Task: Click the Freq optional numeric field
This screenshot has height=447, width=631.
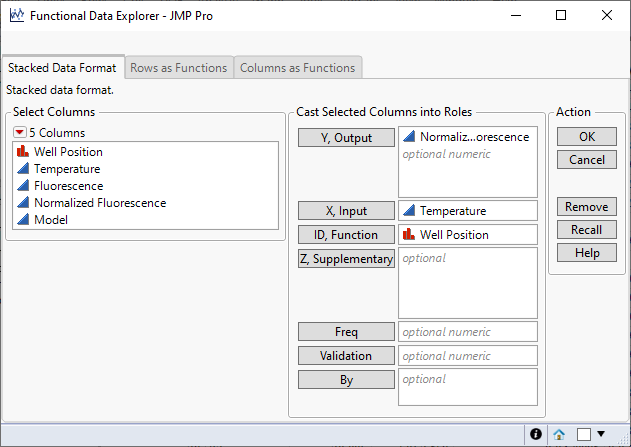Action: point(468,332)
